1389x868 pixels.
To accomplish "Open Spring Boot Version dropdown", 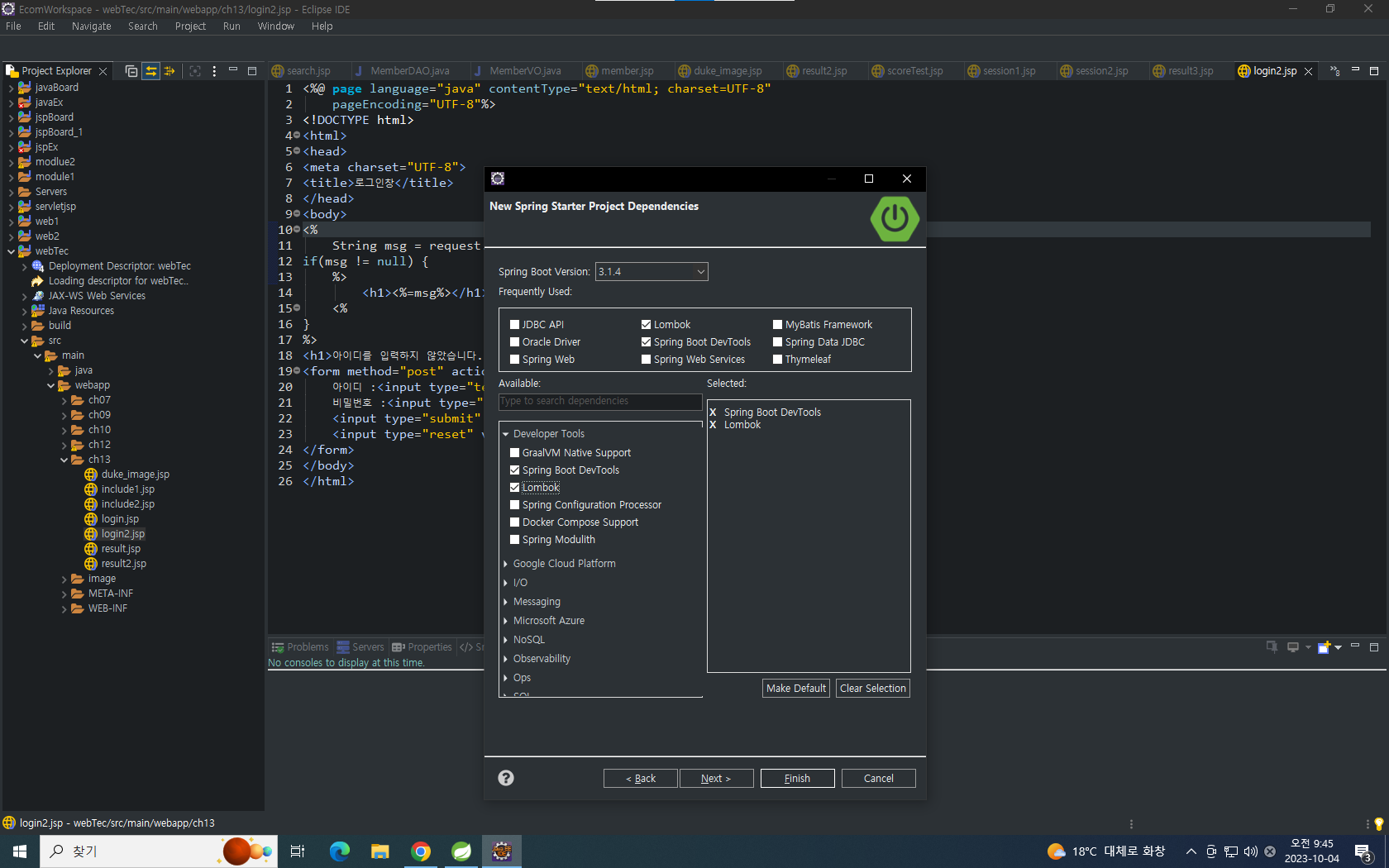I will point(652,272).
